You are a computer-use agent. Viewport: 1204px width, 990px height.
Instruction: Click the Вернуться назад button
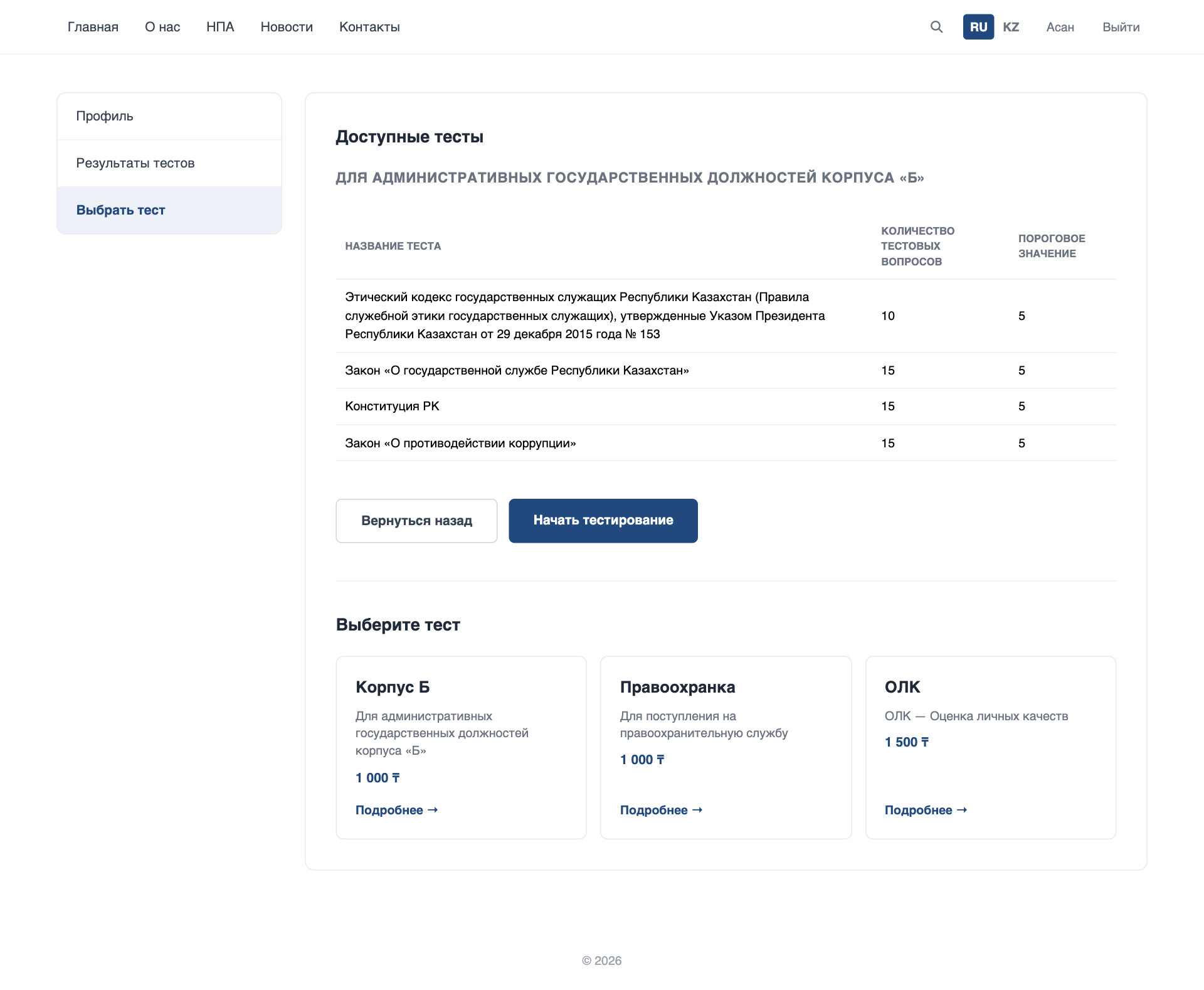point(416,521)
